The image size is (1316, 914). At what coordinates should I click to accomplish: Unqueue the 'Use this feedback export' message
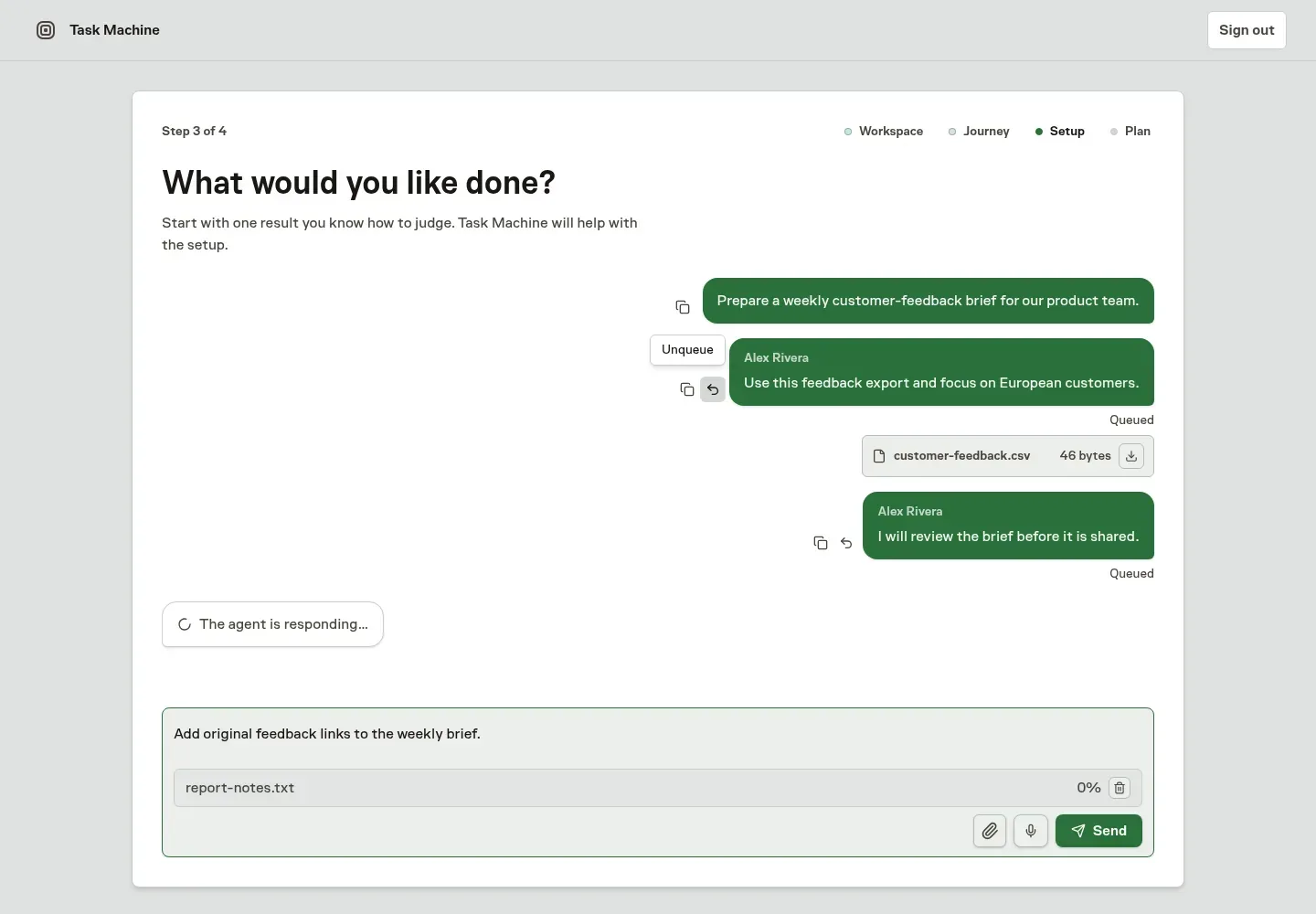[x=713, y=389]
